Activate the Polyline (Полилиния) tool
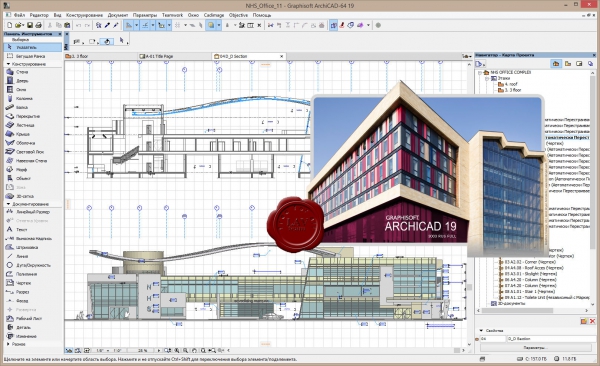 tap(32, 274)
